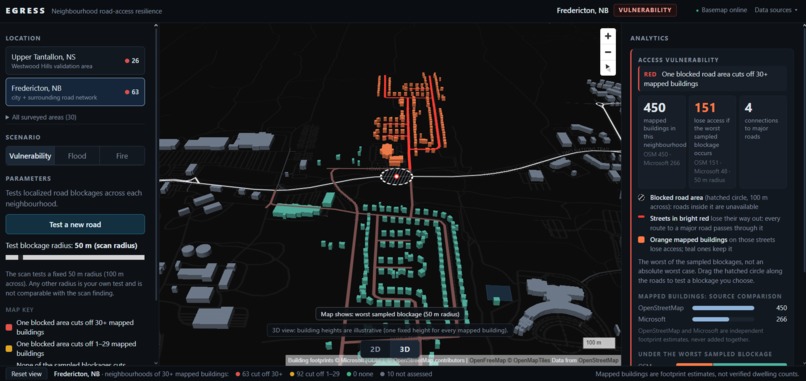Adjust the Test blockage radius slider
This screenshot has height=381, width=806.
click(x=75, y=257)
